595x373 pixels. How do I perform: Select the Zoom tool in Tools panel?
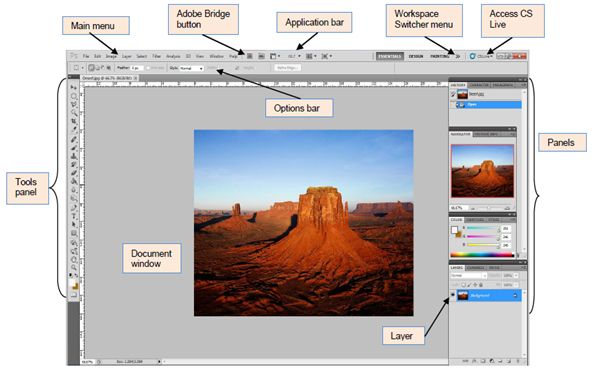tap(74, 268)
